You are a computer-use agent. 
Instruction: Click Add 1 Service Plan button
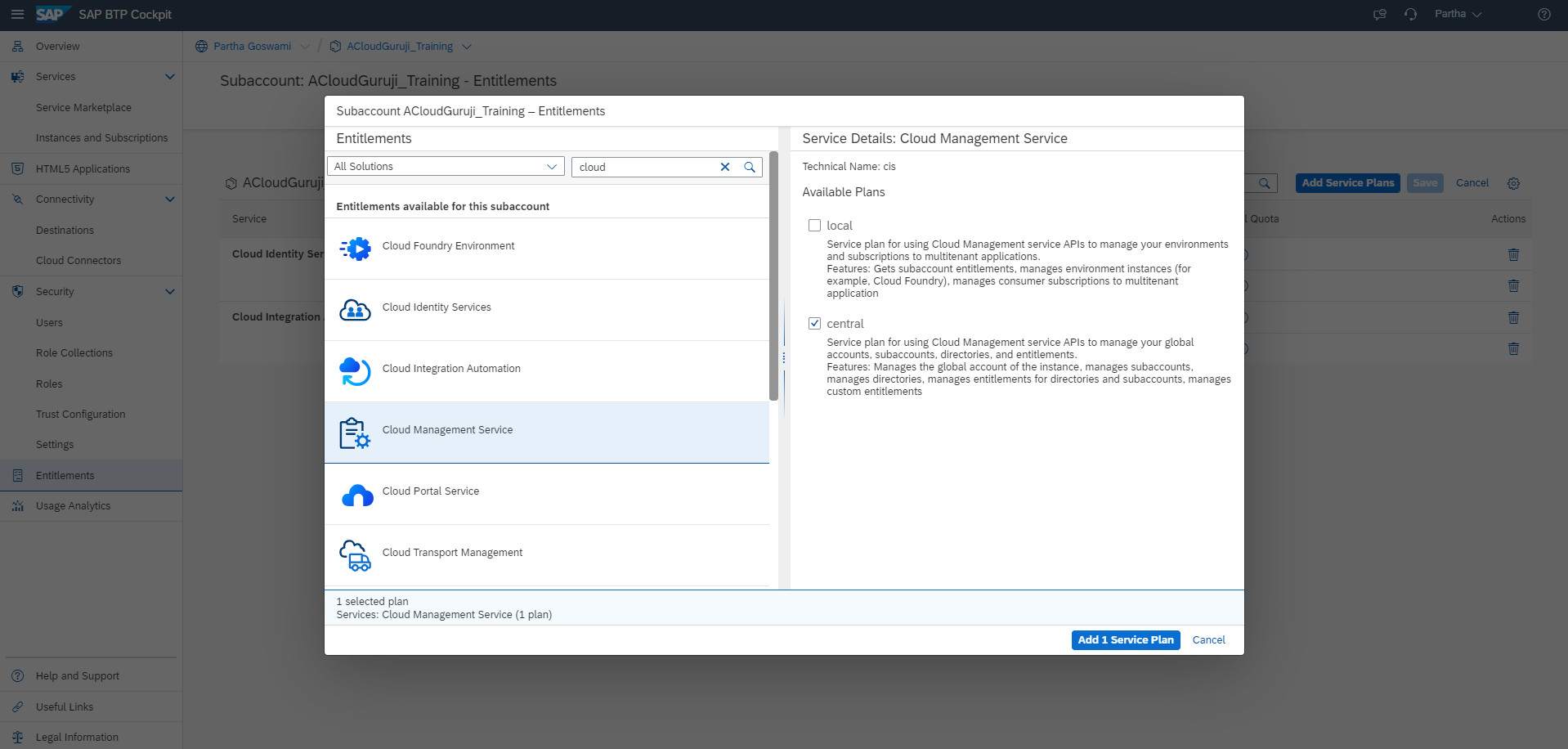pyautogui.click(x=1125, y=640)
